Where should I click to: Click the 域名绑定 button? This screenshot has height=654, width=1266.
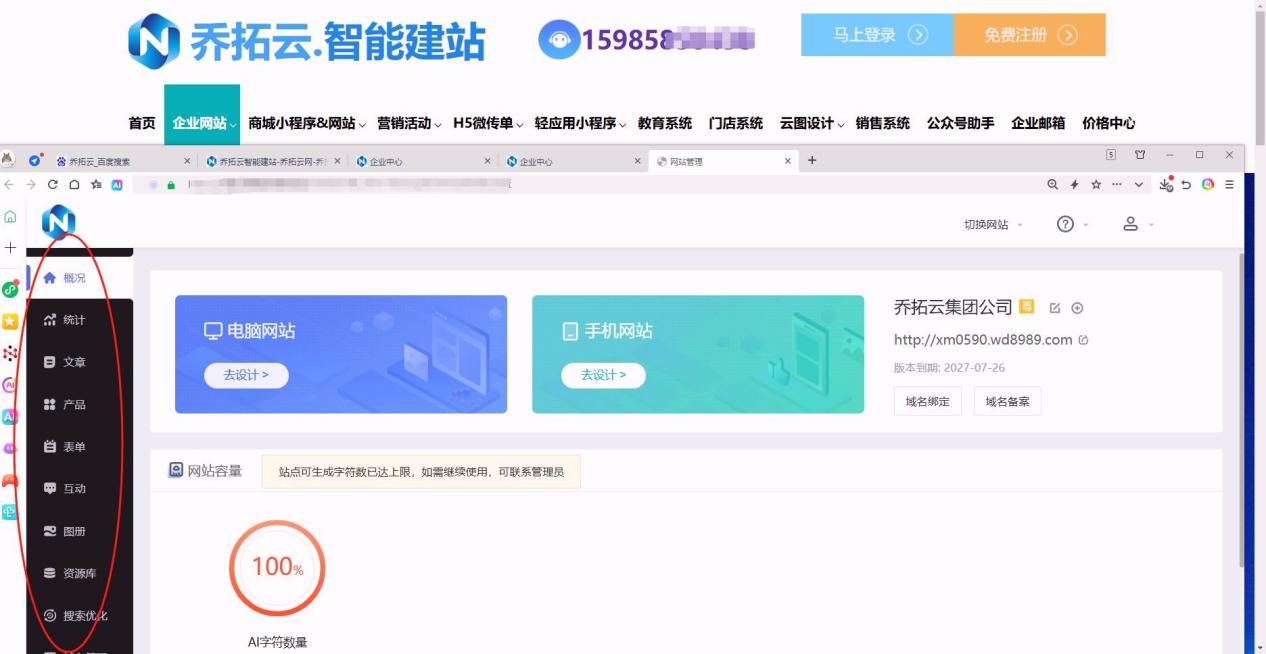click(928, 402)
